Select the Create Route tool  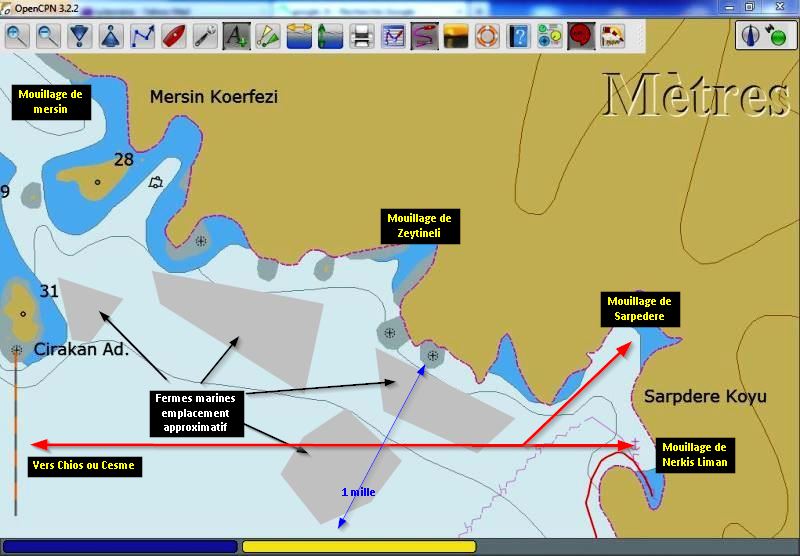143,37
